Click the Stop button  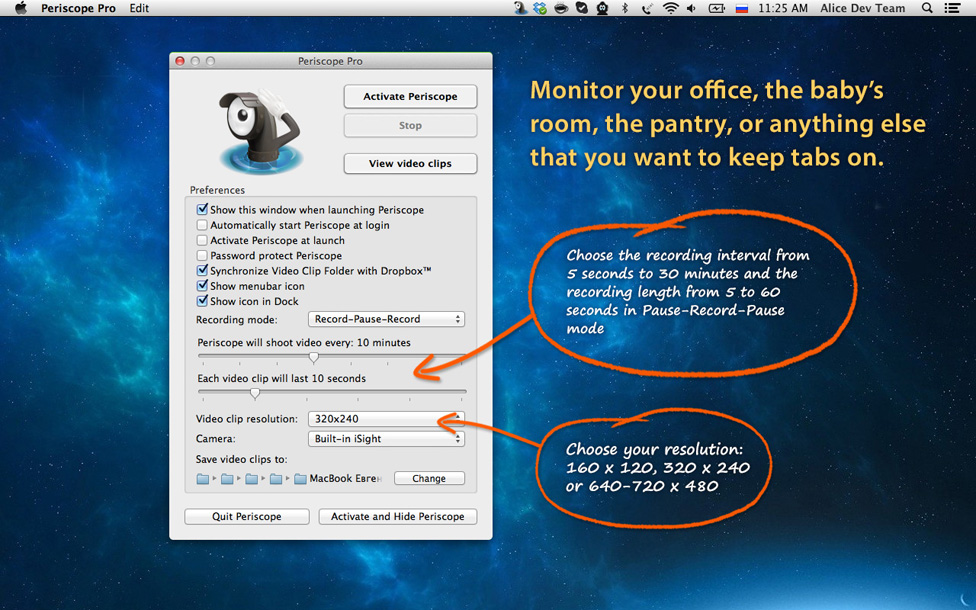coord(410,126)
